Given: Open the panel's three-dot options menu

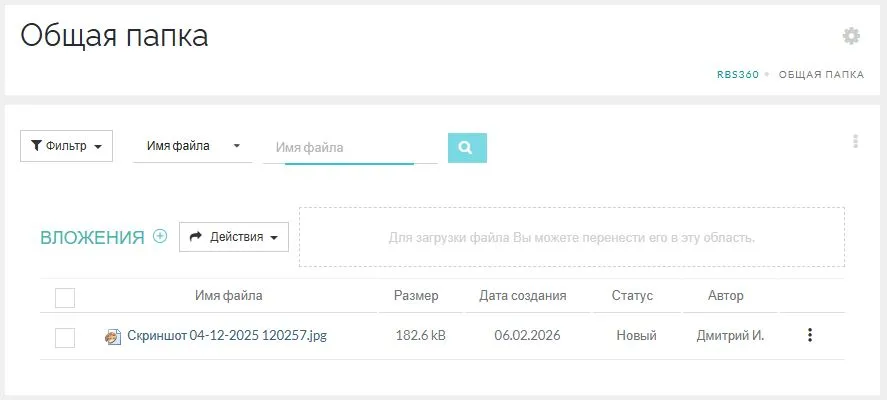Looking at the screenshot, I should coord(855,142).
